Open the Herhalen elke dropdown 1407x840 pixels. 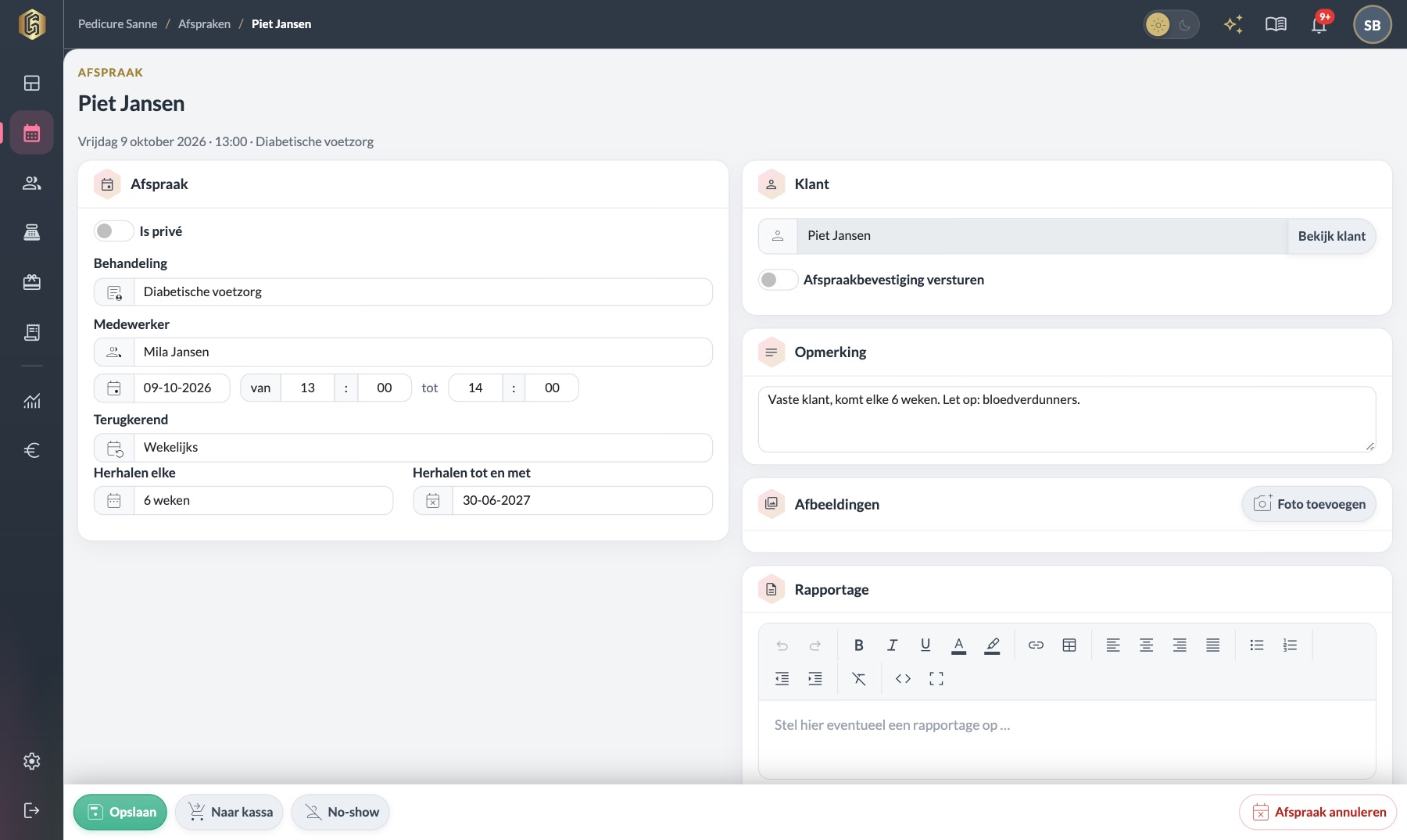[243, 500]
